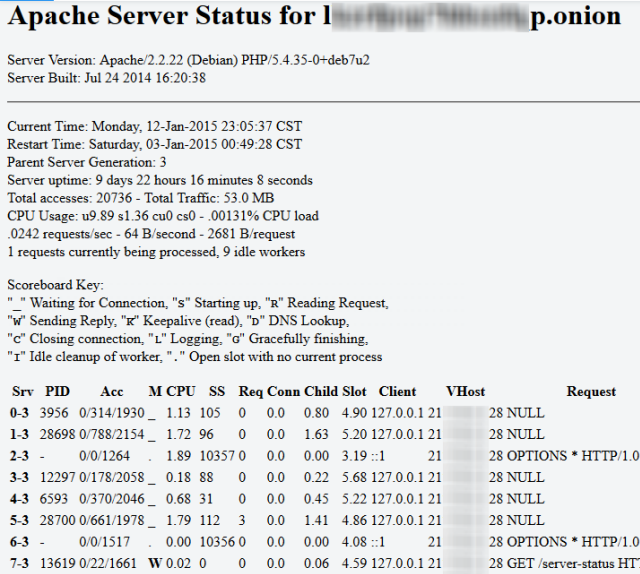The height and width of the screenshot is (574, 640).
Task: Click the 'Waiting for Connection' key entry
Action: [x=87, y=303]
